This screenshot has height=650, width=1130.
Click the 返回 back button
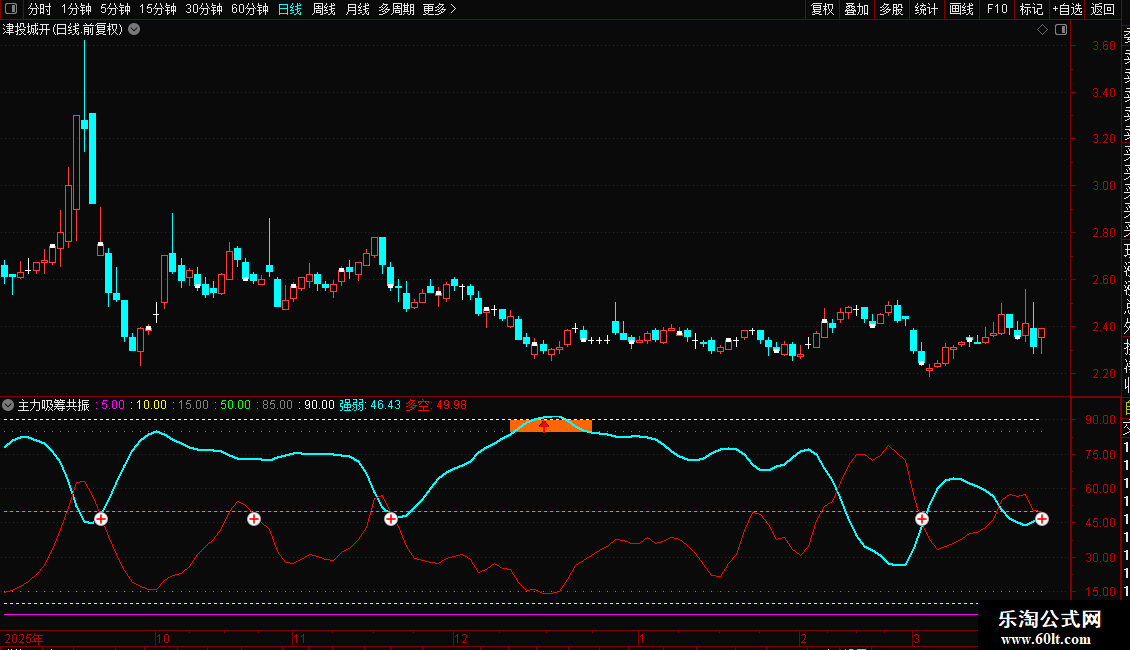point(1103,9)
